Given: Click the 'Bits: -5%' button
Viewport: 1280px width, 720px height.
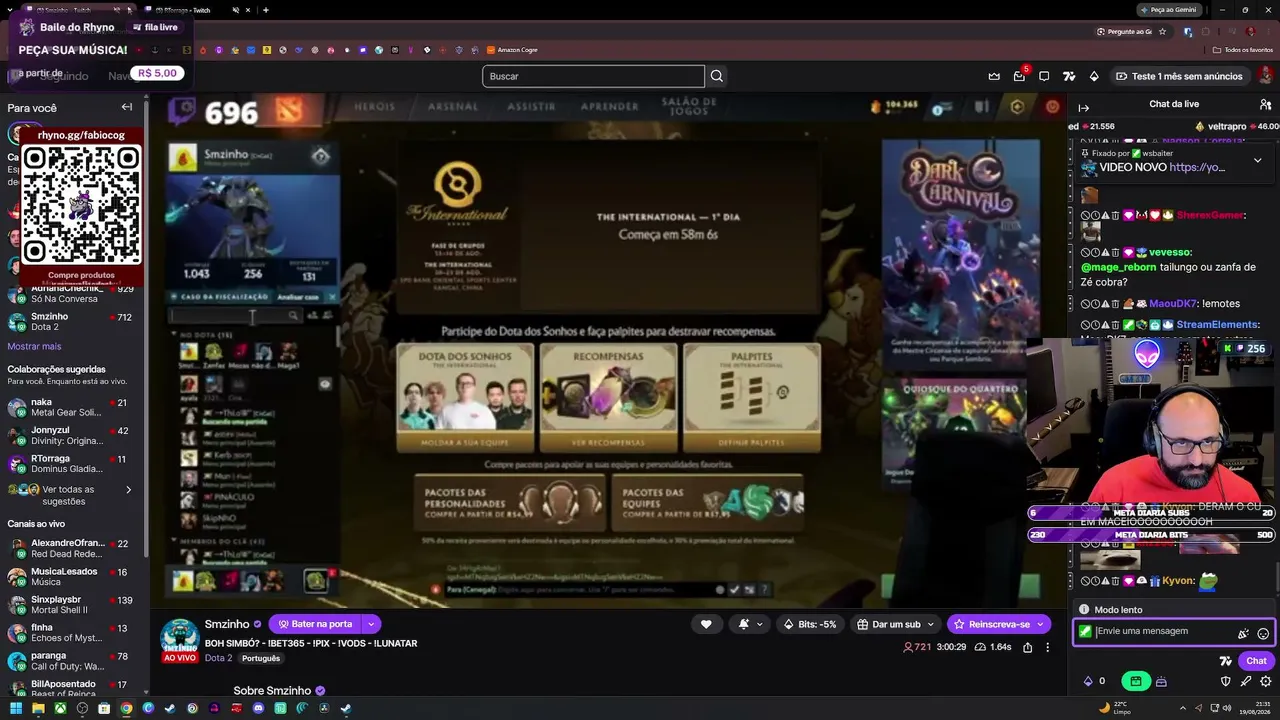Looking at the screenshot, I should tap(810, 624).
